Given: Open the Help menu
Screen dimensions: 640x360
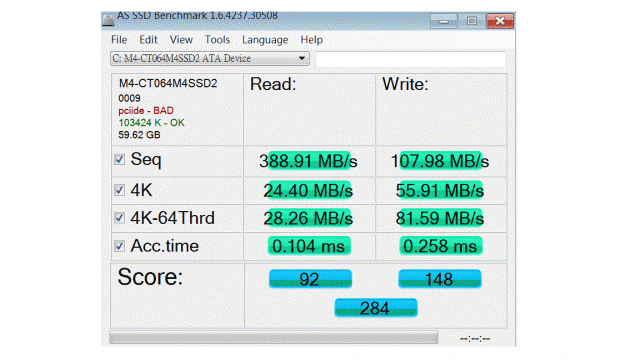Looking at the screenshot, I should click(311, 40).
